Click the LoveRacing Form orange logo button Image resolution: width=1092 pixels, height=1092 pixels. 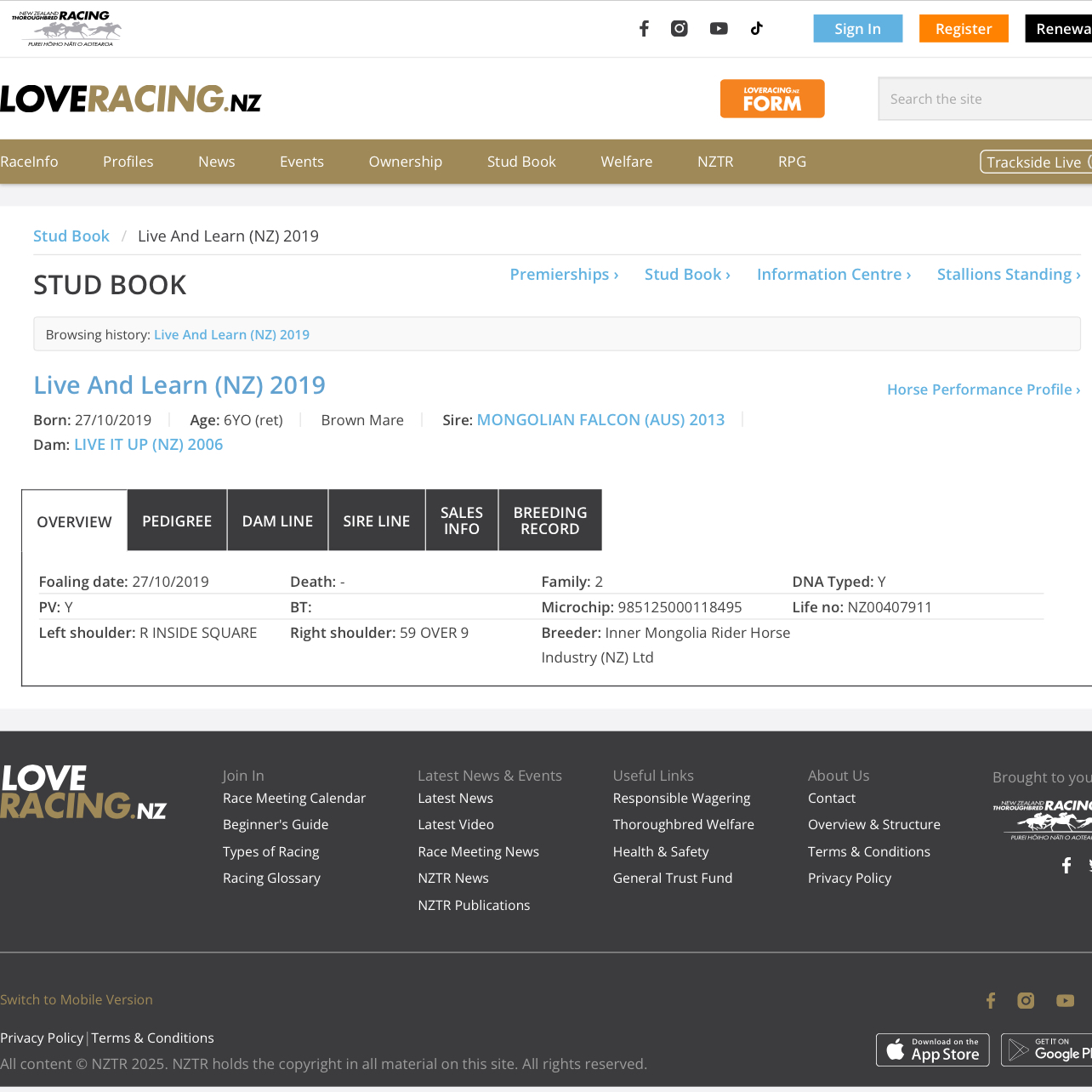[771, 99]
